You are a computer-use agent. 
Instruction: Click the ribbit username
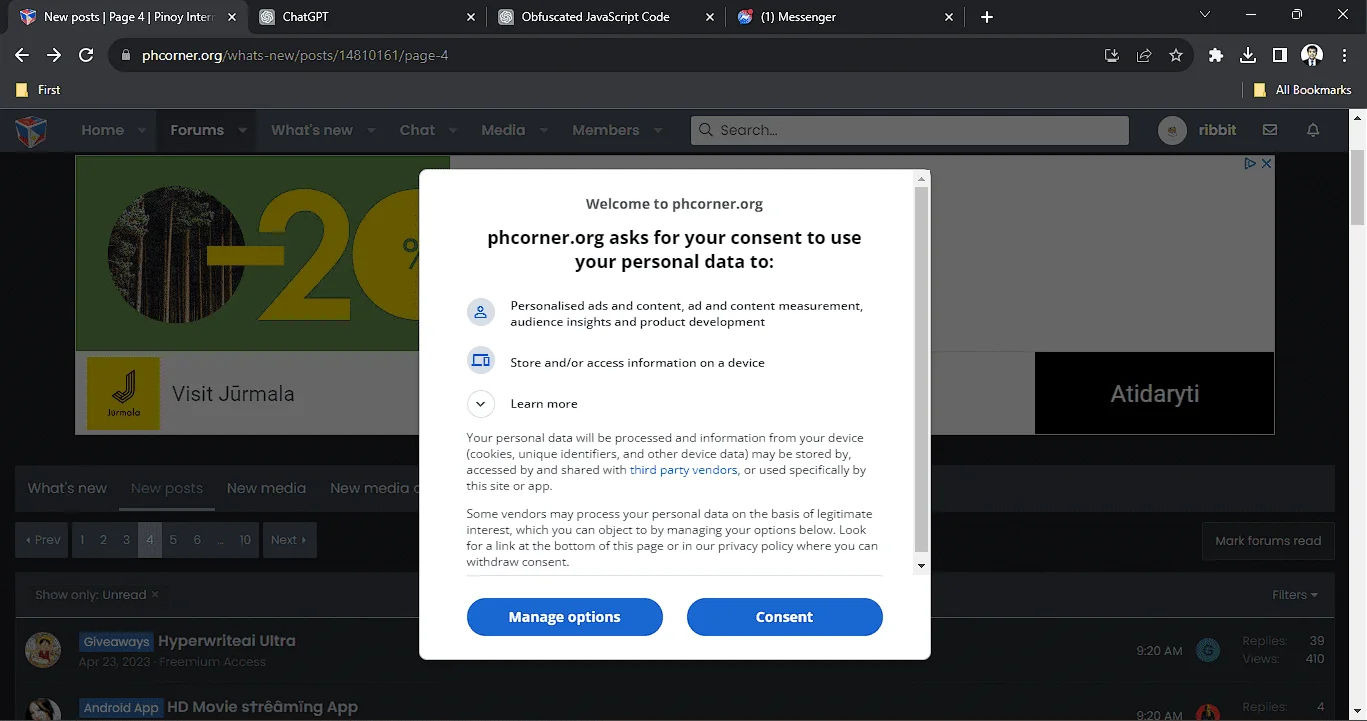pos(1217,130)
